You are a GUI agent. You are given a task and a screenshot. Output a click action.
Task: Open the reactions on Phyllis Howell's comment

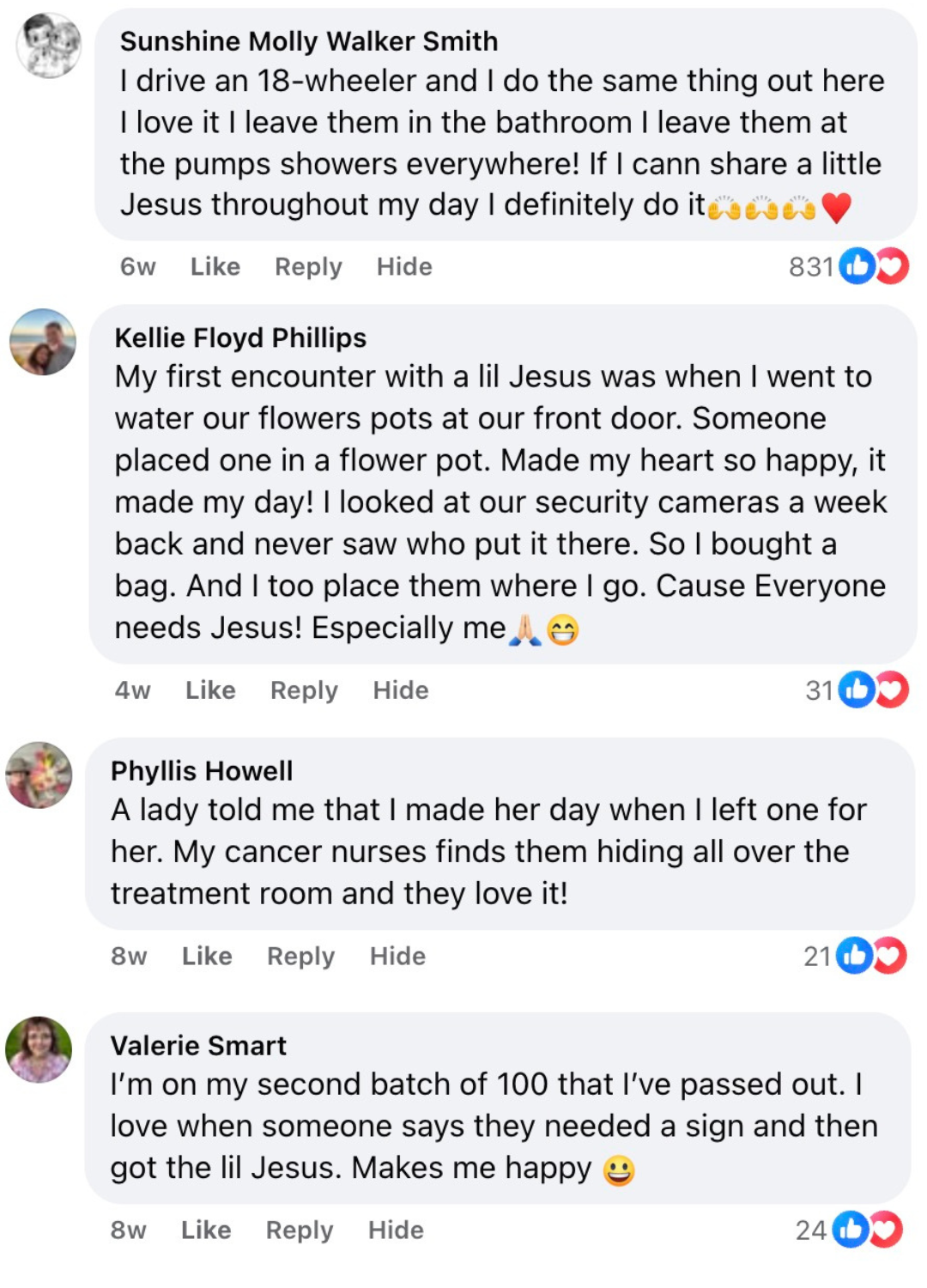pos(871,956)
